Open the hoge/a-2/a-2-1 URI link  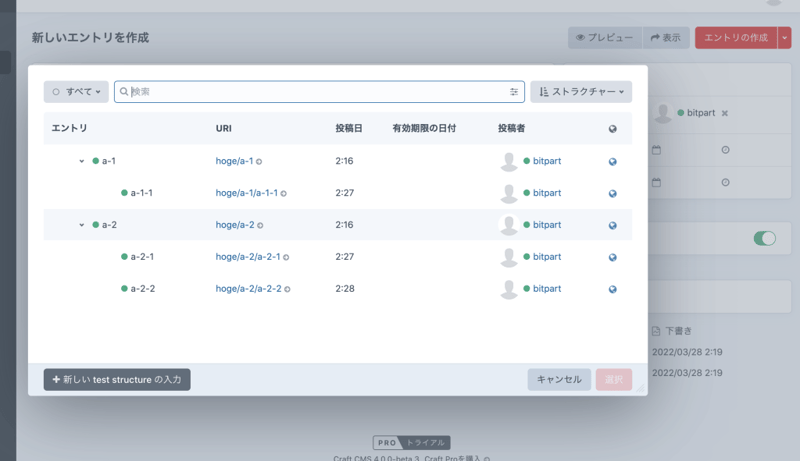247,257
